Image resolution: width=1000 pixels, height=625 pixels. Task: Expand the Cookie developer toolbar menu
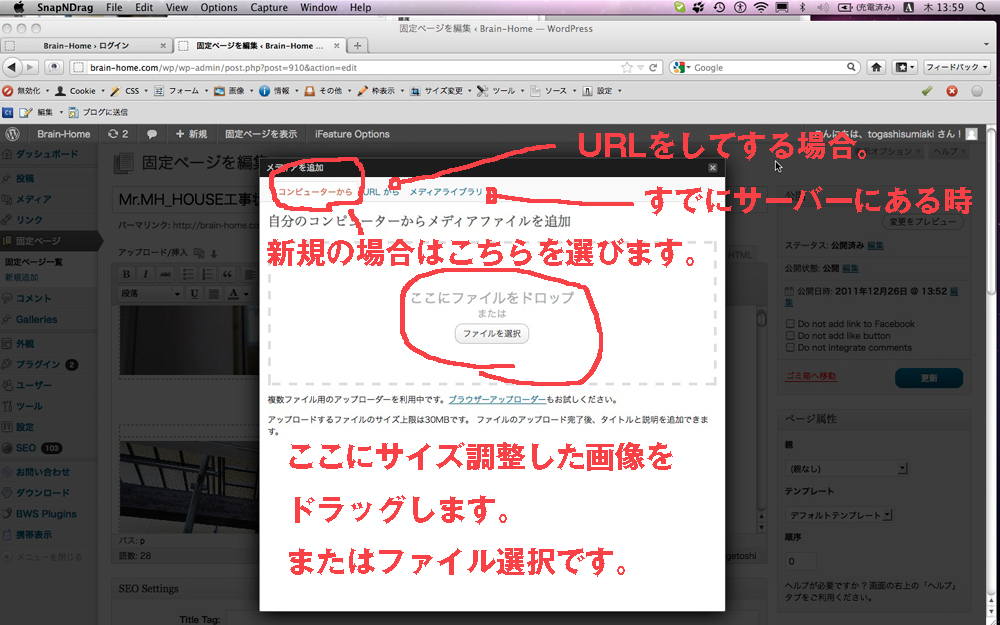pyautogui.click(x=79, y=91)
